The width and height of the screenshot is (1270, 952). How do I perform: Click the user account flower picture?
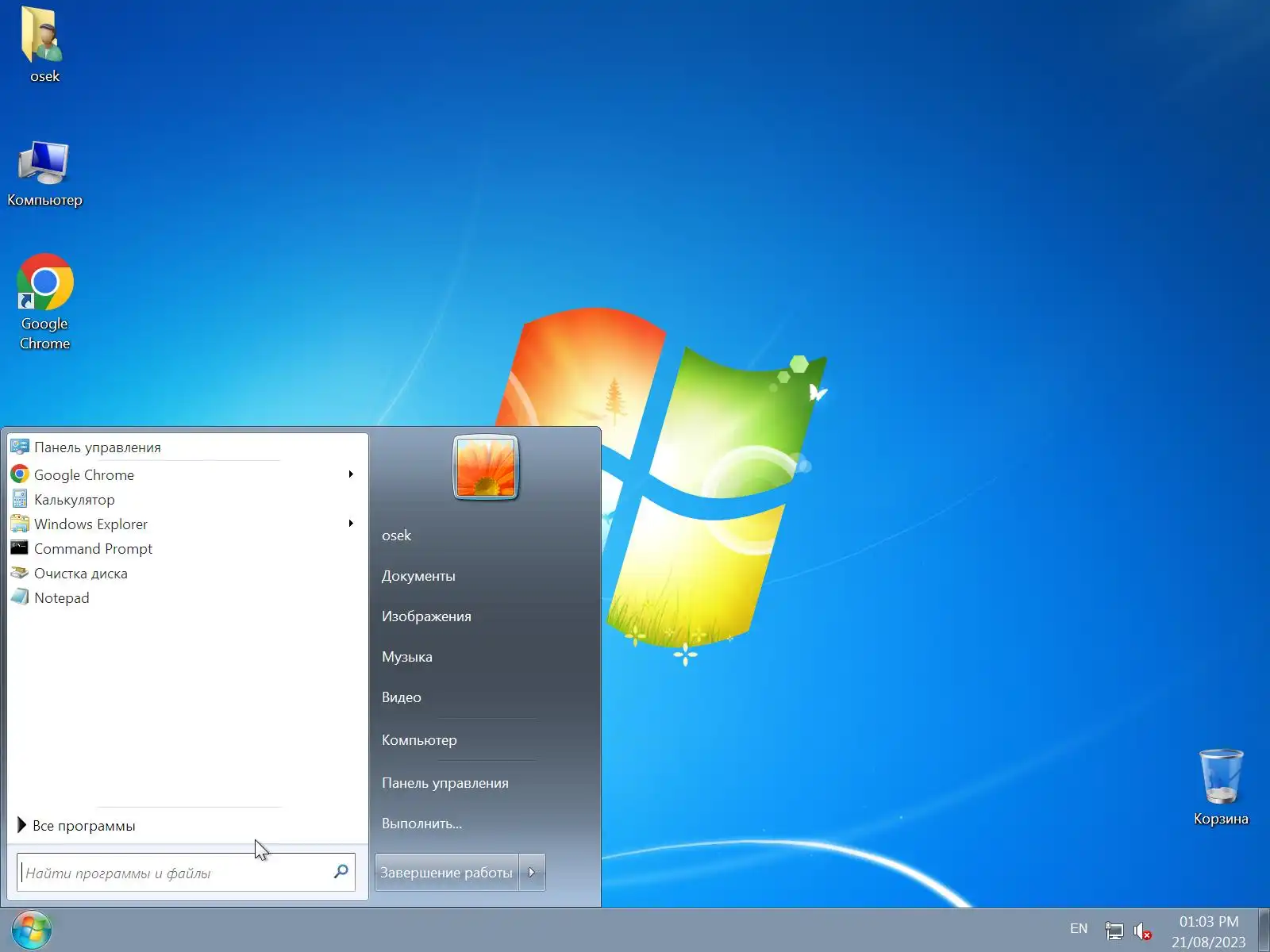tap(486, 467)
